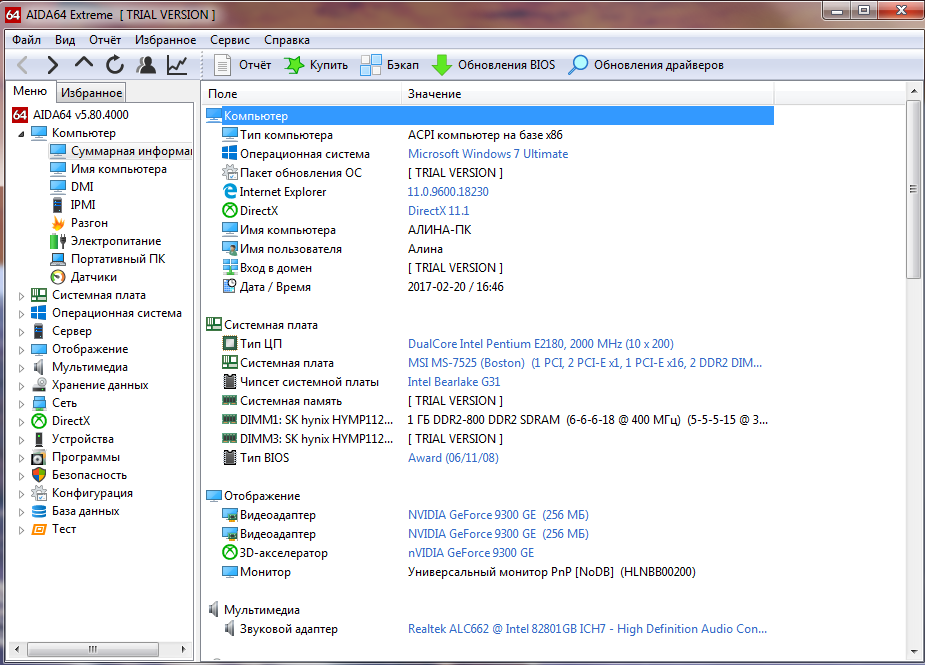Click the vertical scrollbar down arrow
Image resolution: width=925 pixels, height=665 pixels.
912,653
